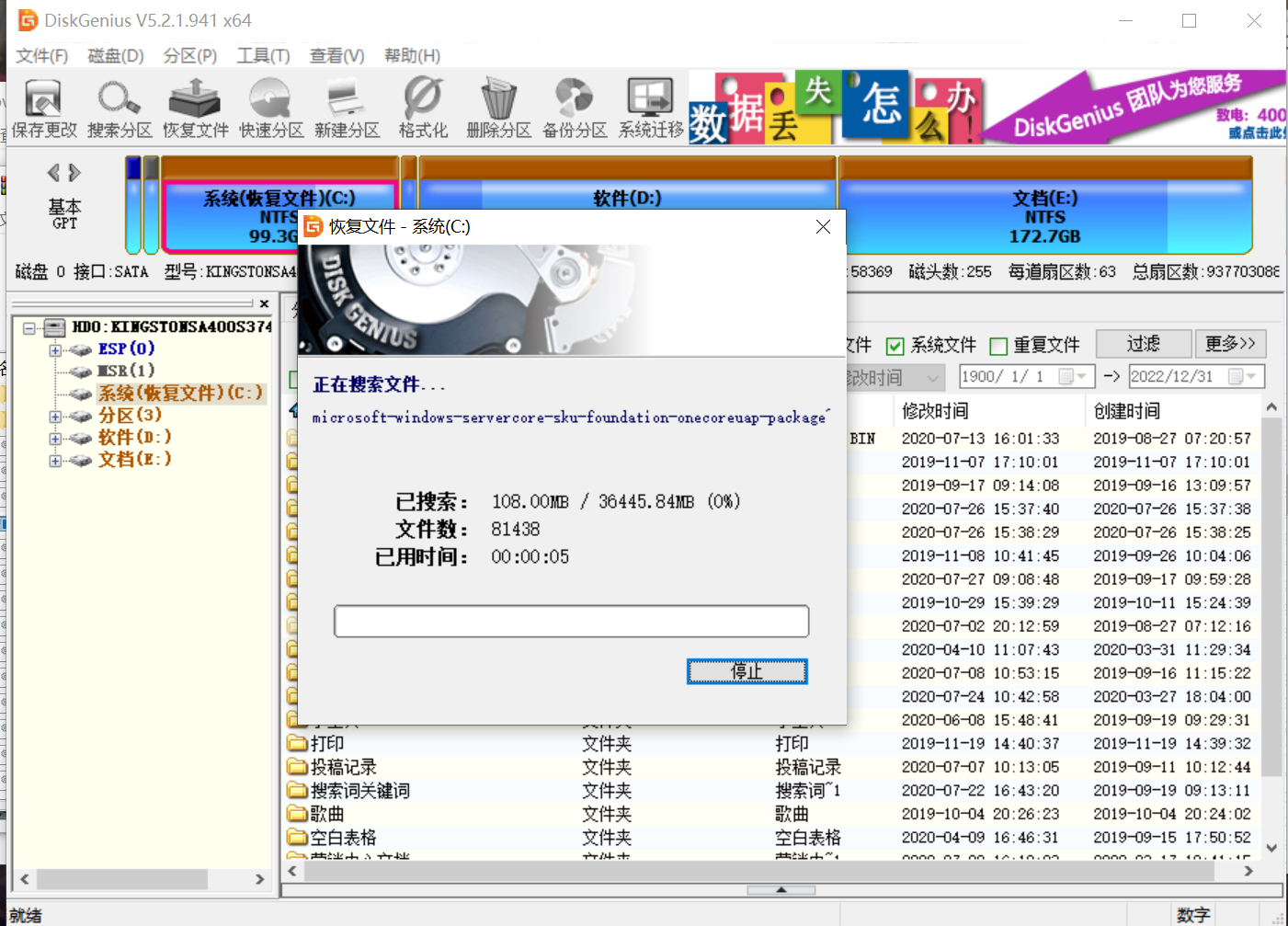Viewport: 1288px width, 926px height.
Task: Open the 工具(T) menu
Action: coord(264,55)
